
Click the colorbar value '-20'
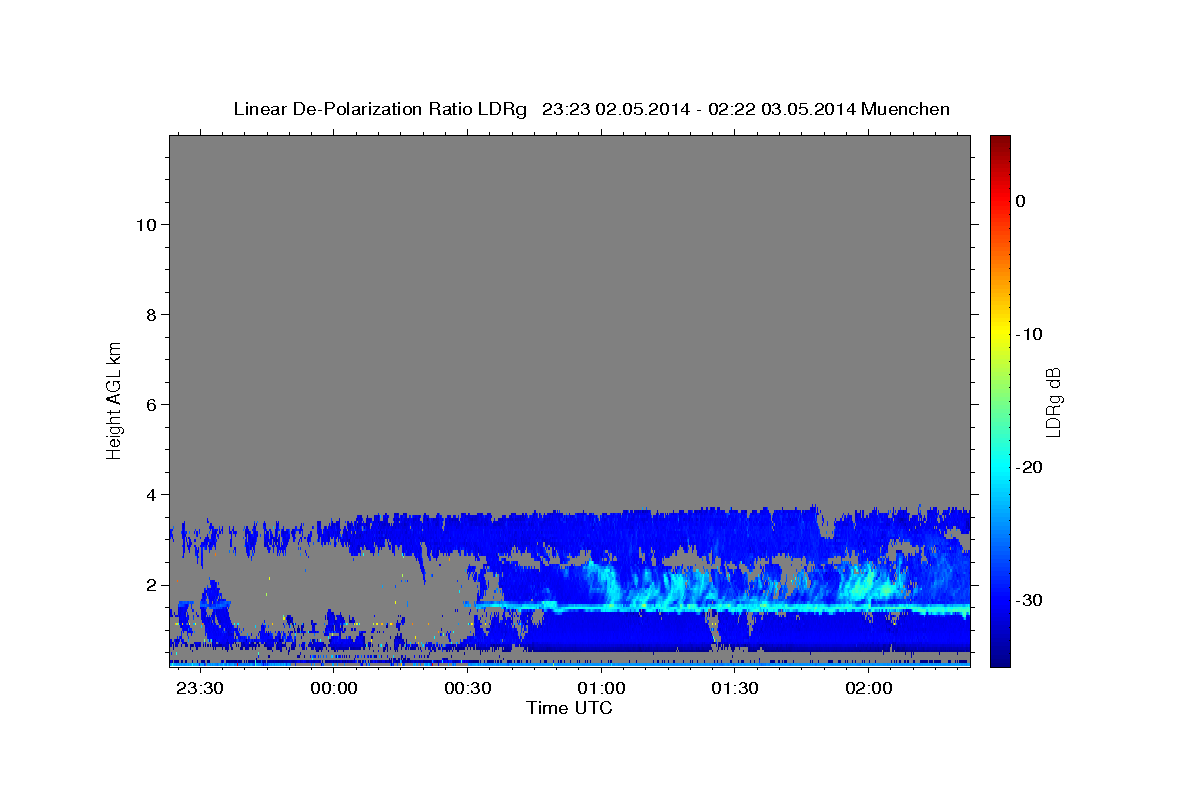[x=1029, y=467]
